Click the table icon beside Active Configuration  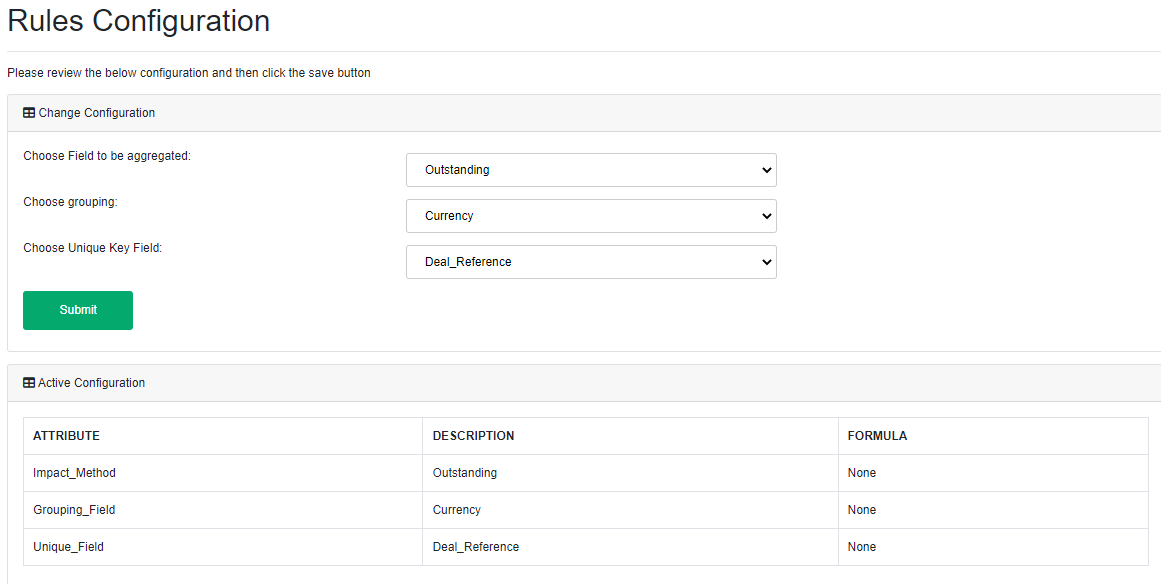click(29, 383)
